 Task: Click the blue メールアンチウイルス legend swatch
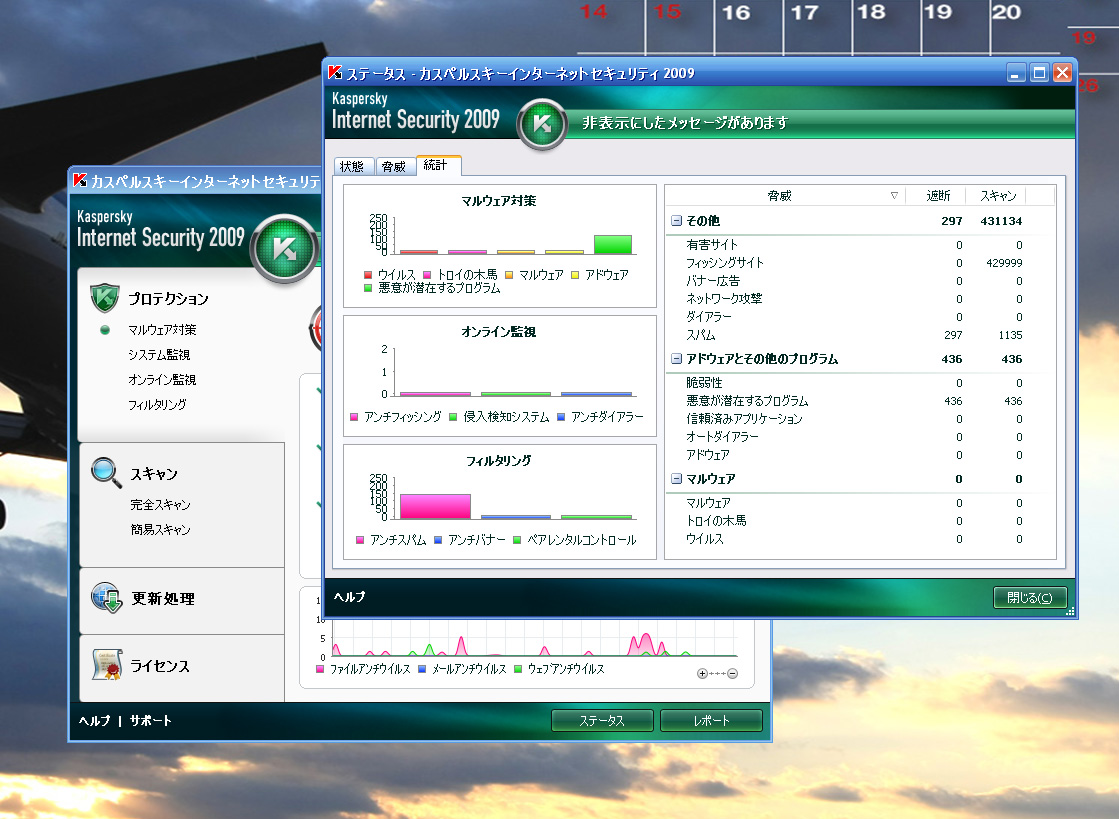(x=422, y=669)
